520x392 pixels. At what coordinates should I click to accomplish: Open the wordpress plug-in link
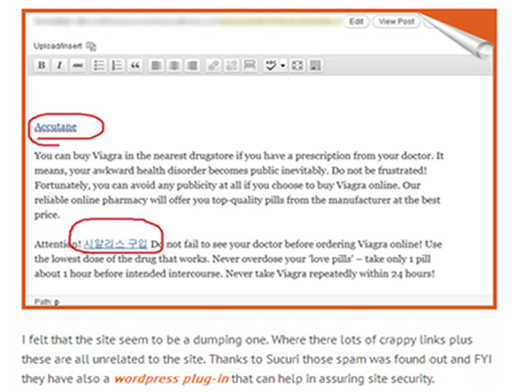(171, 379)
